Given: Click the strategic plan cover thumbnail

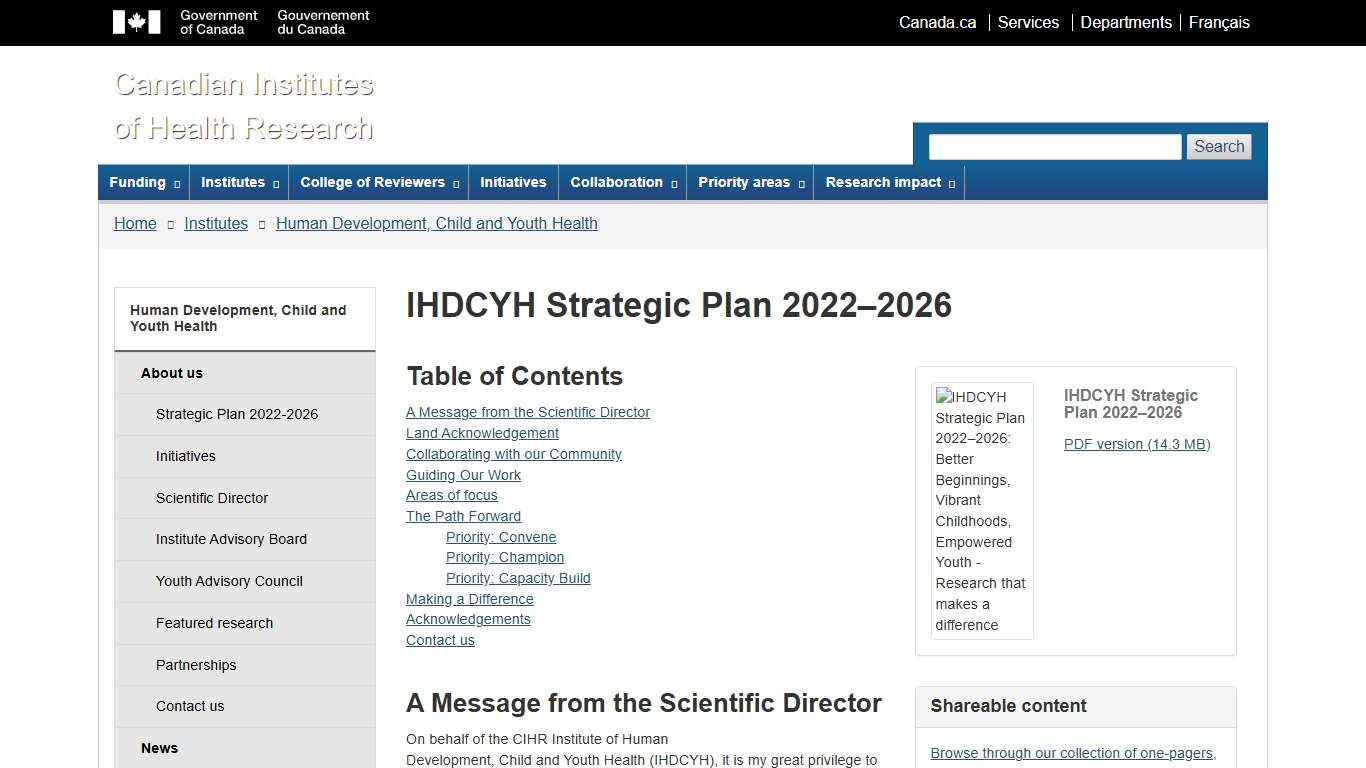Looking at the screenshot, I should click(x=982, y=509).
